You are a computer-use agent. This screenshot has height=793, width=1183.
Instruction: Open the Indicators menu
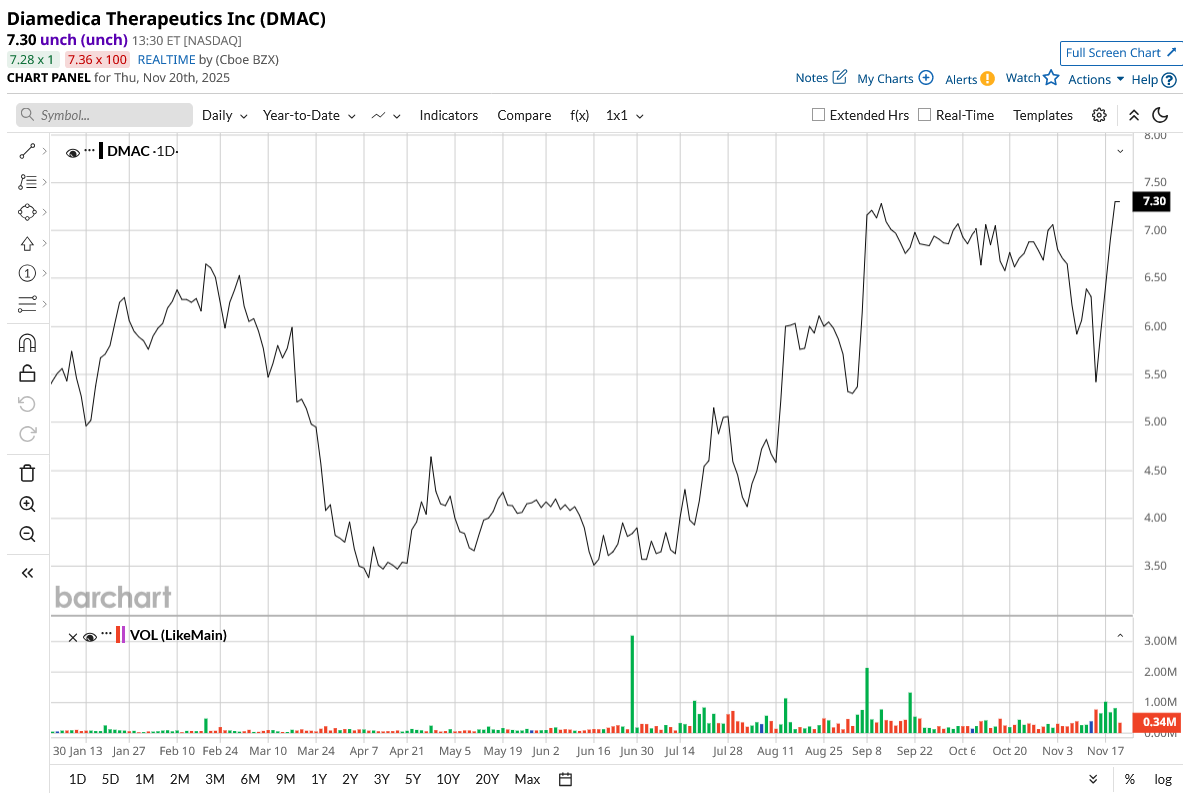(449, 115)
